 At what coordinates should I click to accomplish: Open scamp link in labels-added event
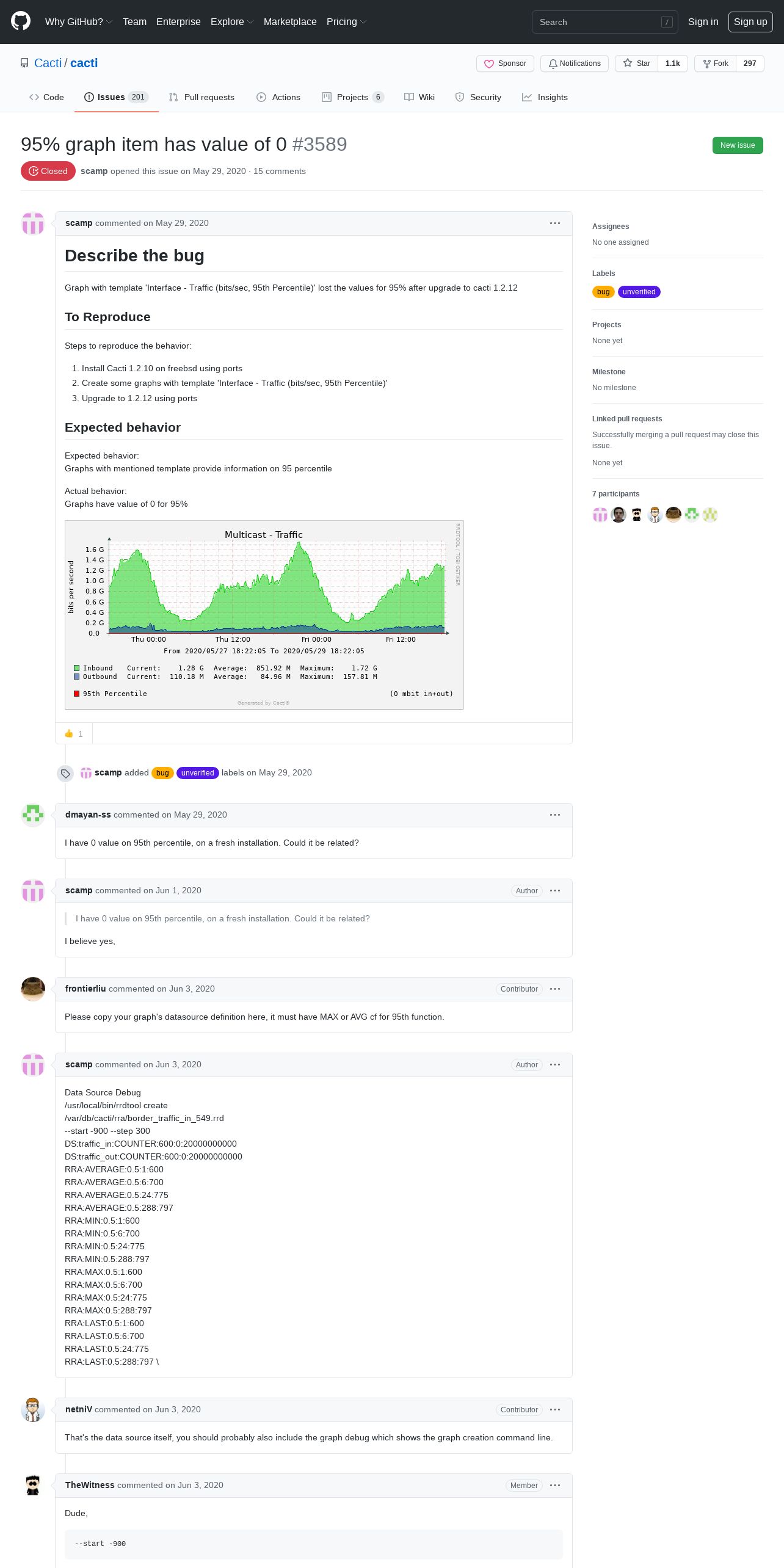[x=108, y=772]
